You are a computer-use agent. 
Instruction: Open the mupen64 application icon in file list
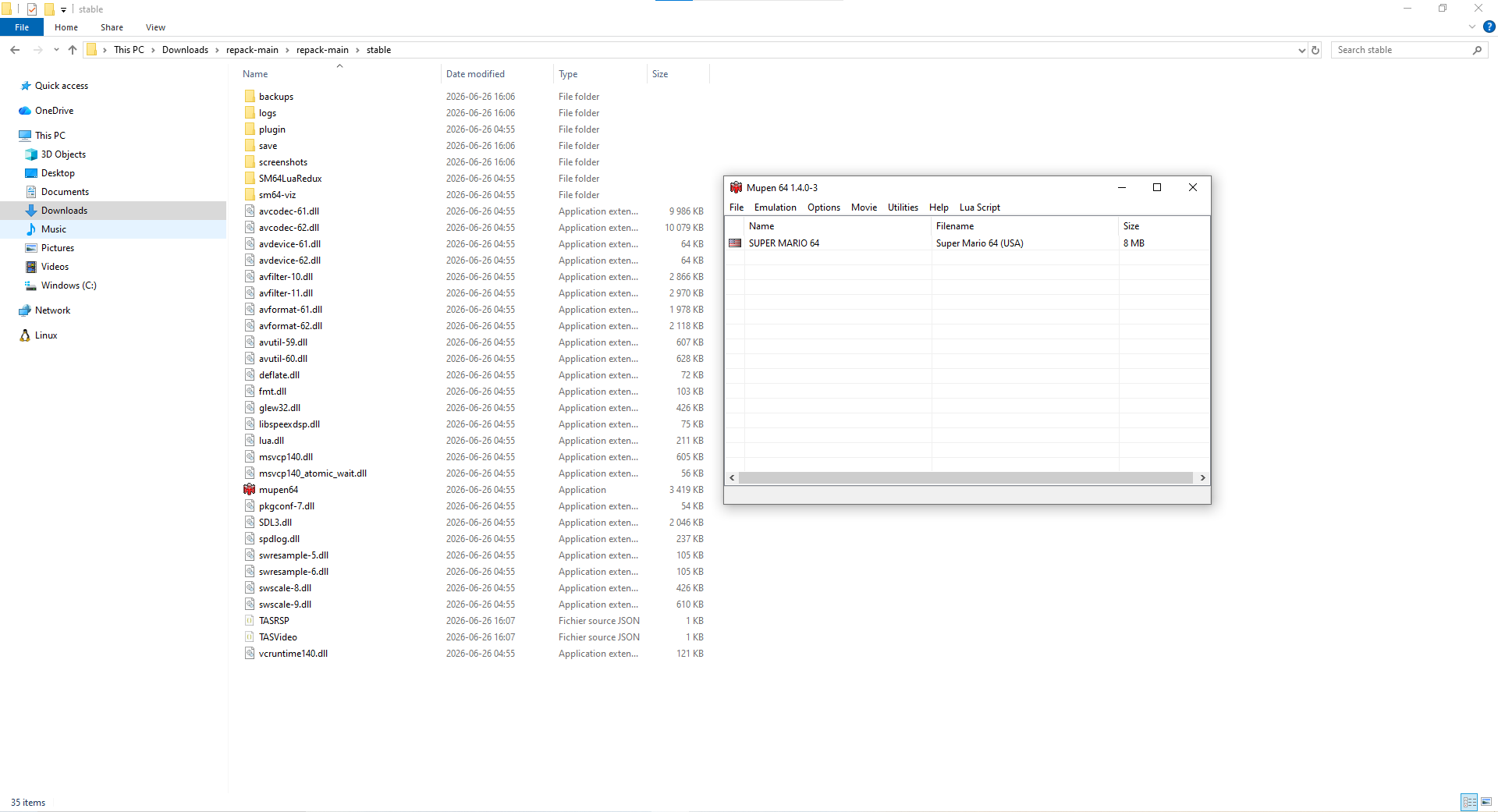(249, 490)
